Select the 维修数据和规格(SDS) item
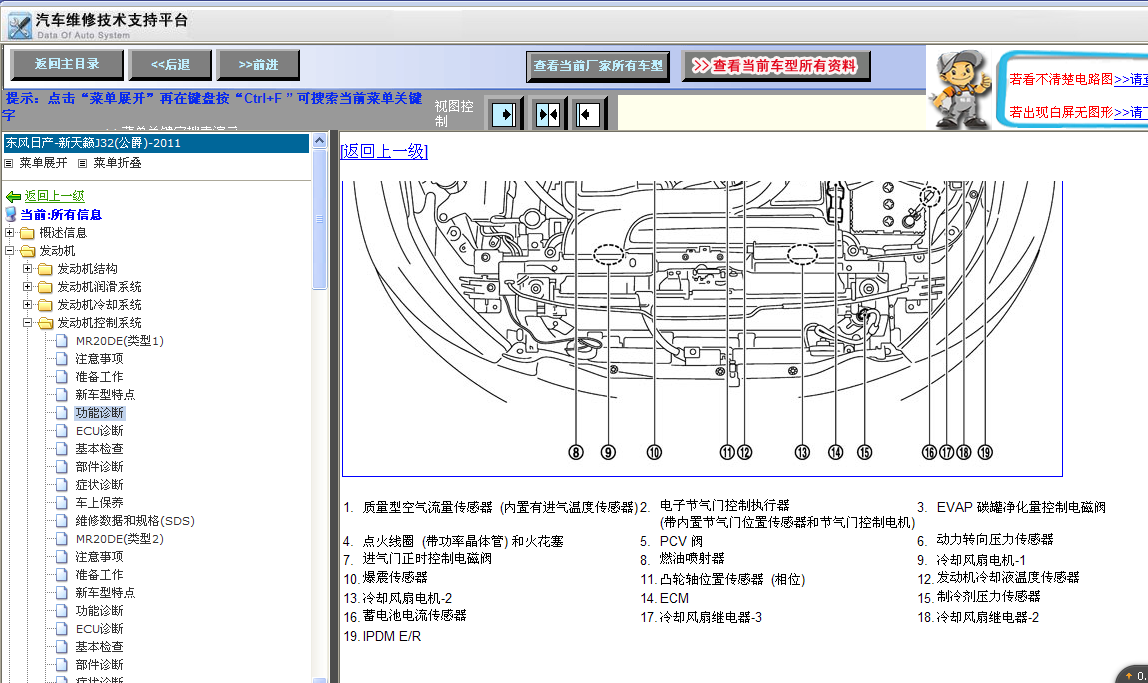The image size is (1148, 683). pyautogui.click(x=135, y=520)
